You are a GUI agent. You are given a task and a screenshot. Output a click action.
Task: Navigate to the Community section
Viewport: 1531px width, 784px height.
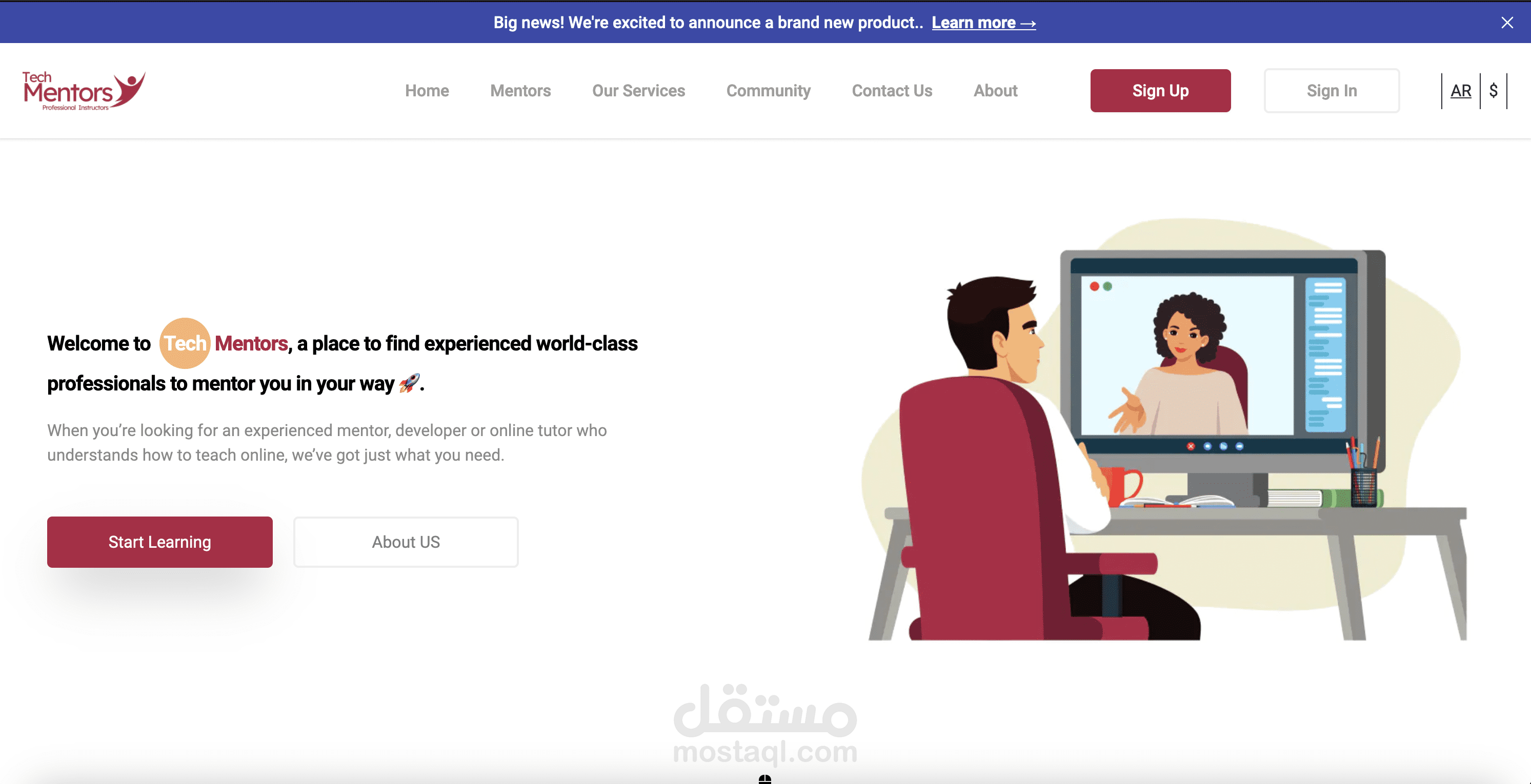(768, 90)
